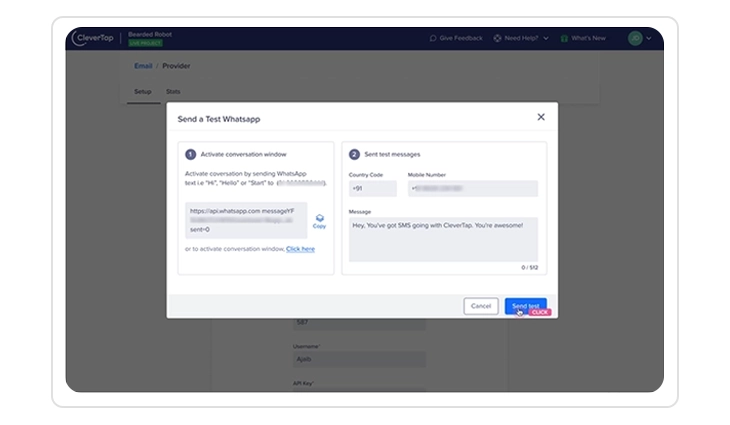Click the JD user avatar
Viewport: 730px width, 425px height.
pyautogui.click(x=635, y=38)
